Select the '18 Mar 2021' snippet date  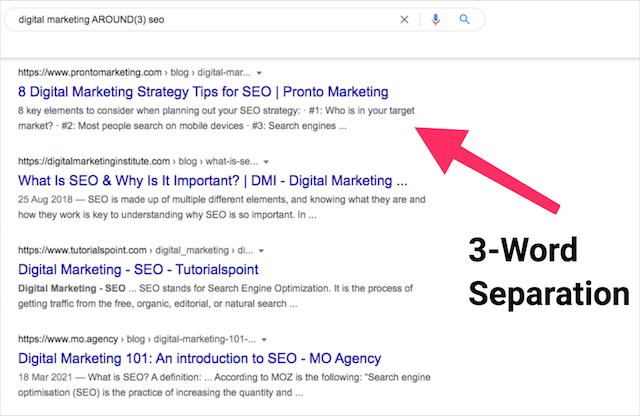tap(45, 378)
